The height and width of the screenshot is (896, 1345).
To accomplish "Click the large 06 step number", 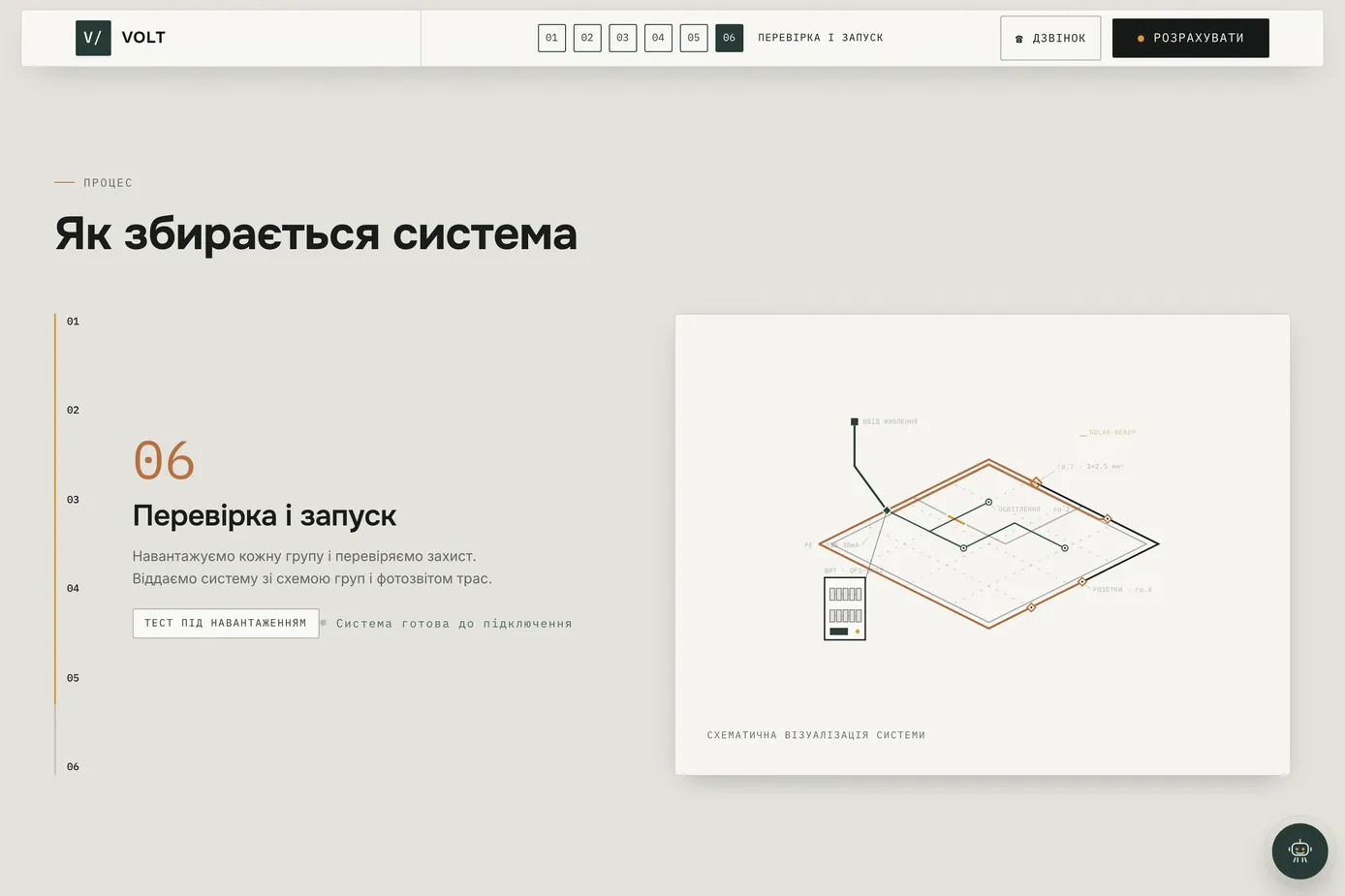I will point(164,461).
